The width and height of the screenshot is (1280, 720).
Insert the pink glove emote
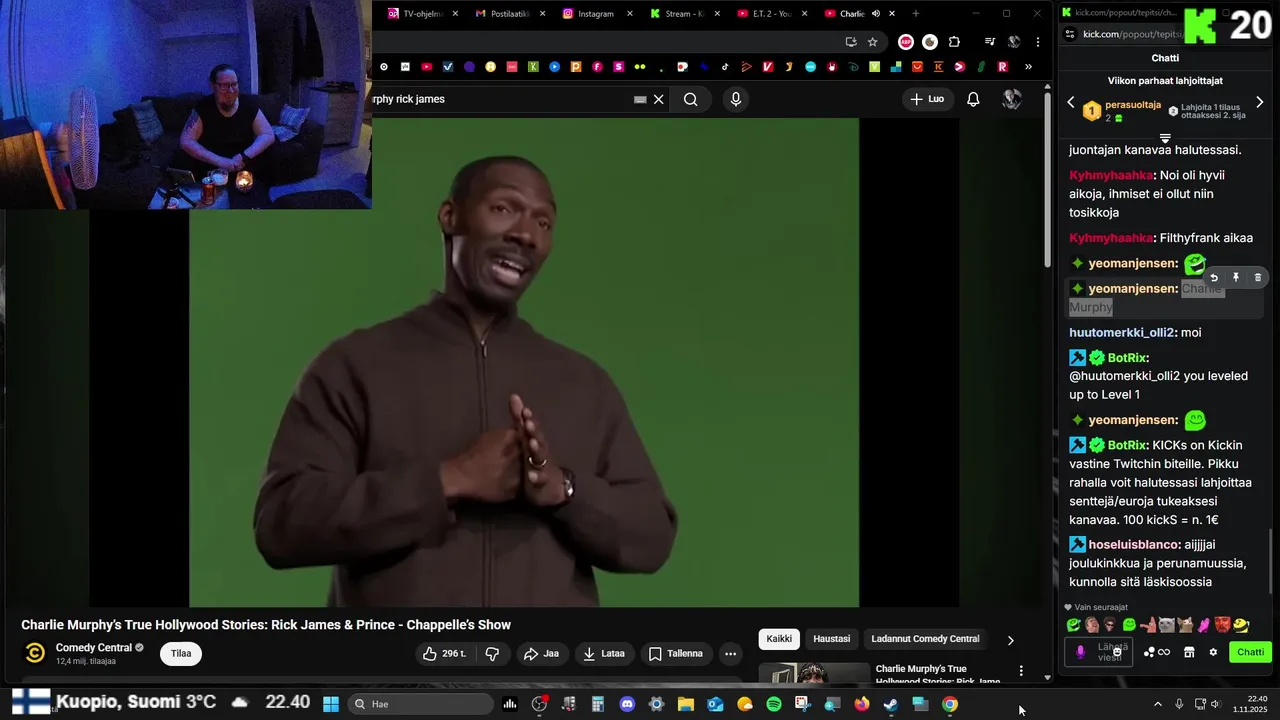[x=1204, y=625]
